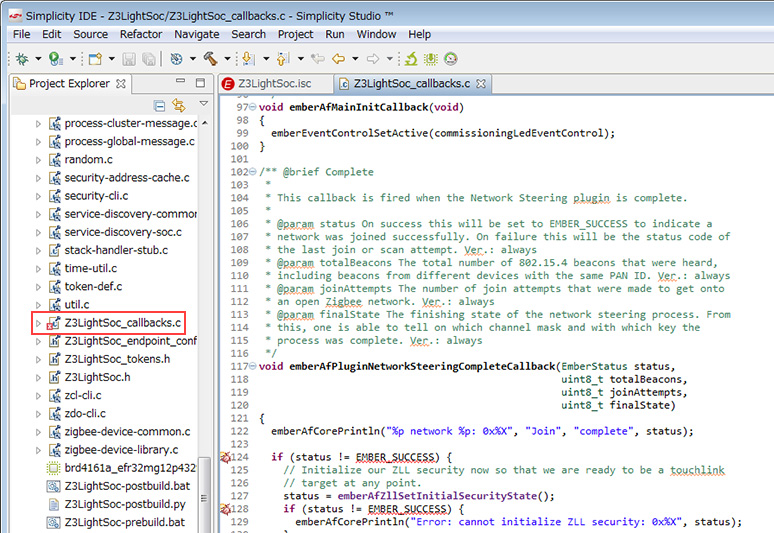The height and width of the screenshot is (533, 774).
Task: Expand random.c tree node
Action: (38, 160)
